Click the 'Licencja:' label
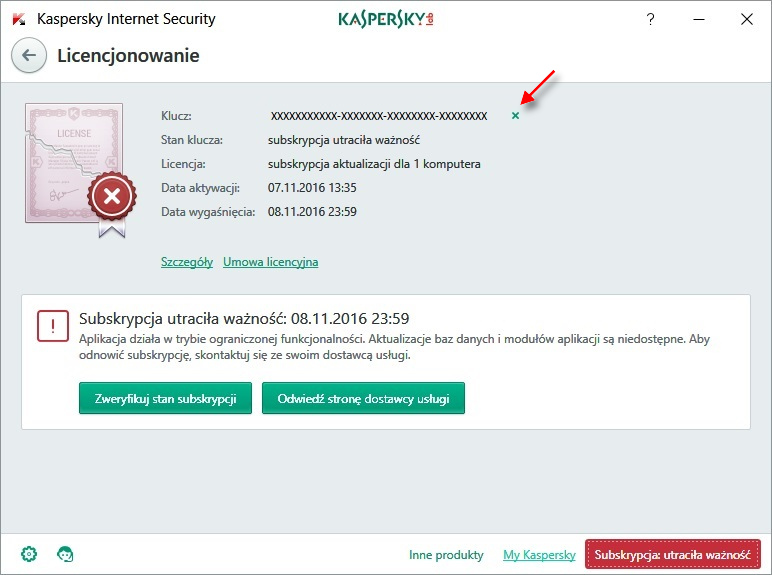 pos(183,164)
